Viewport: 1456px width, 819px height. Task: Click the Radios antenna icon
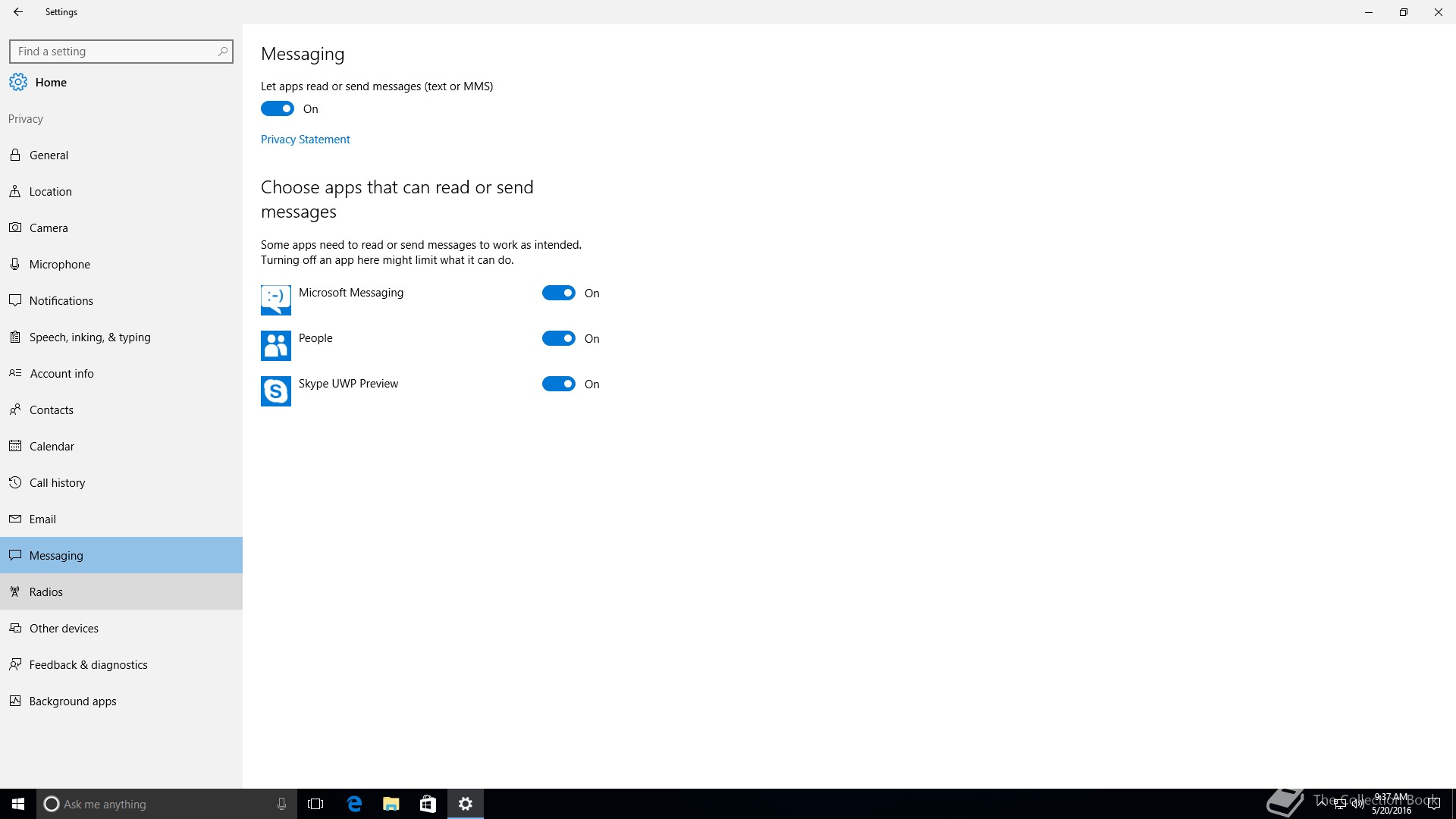click(x=15, y=591)
